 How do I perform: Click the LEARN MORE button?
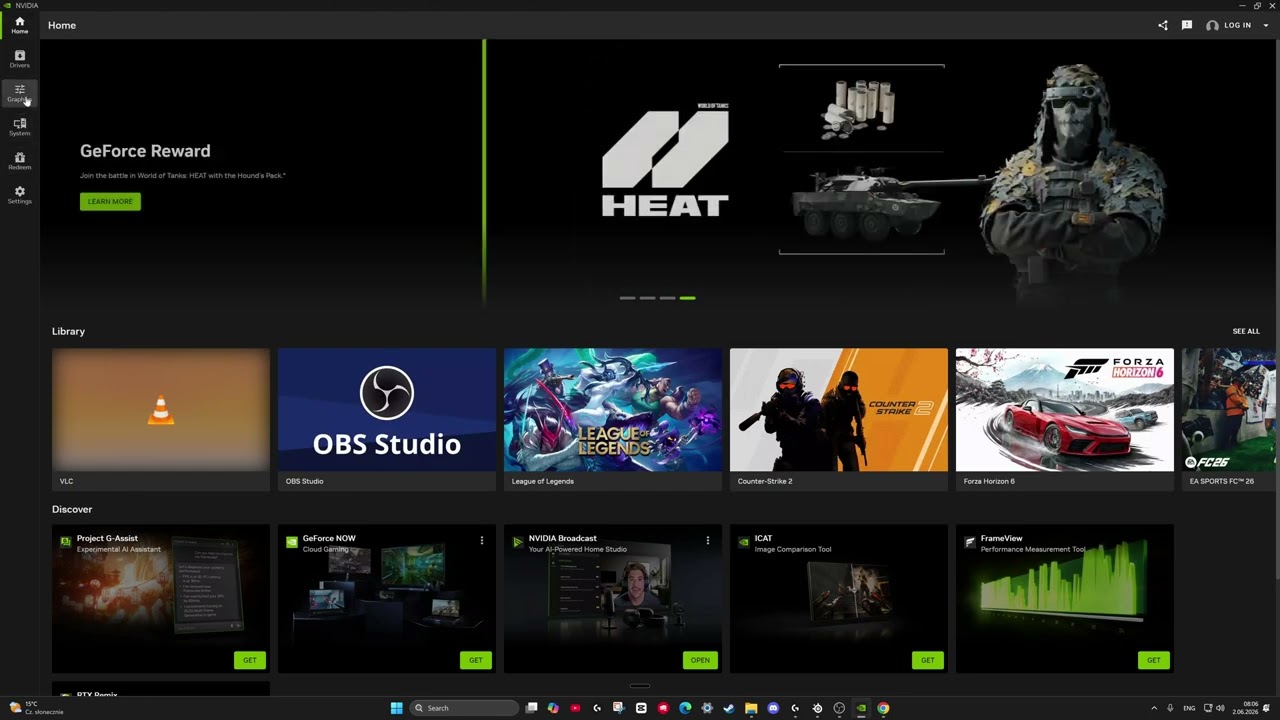(110, 201)
